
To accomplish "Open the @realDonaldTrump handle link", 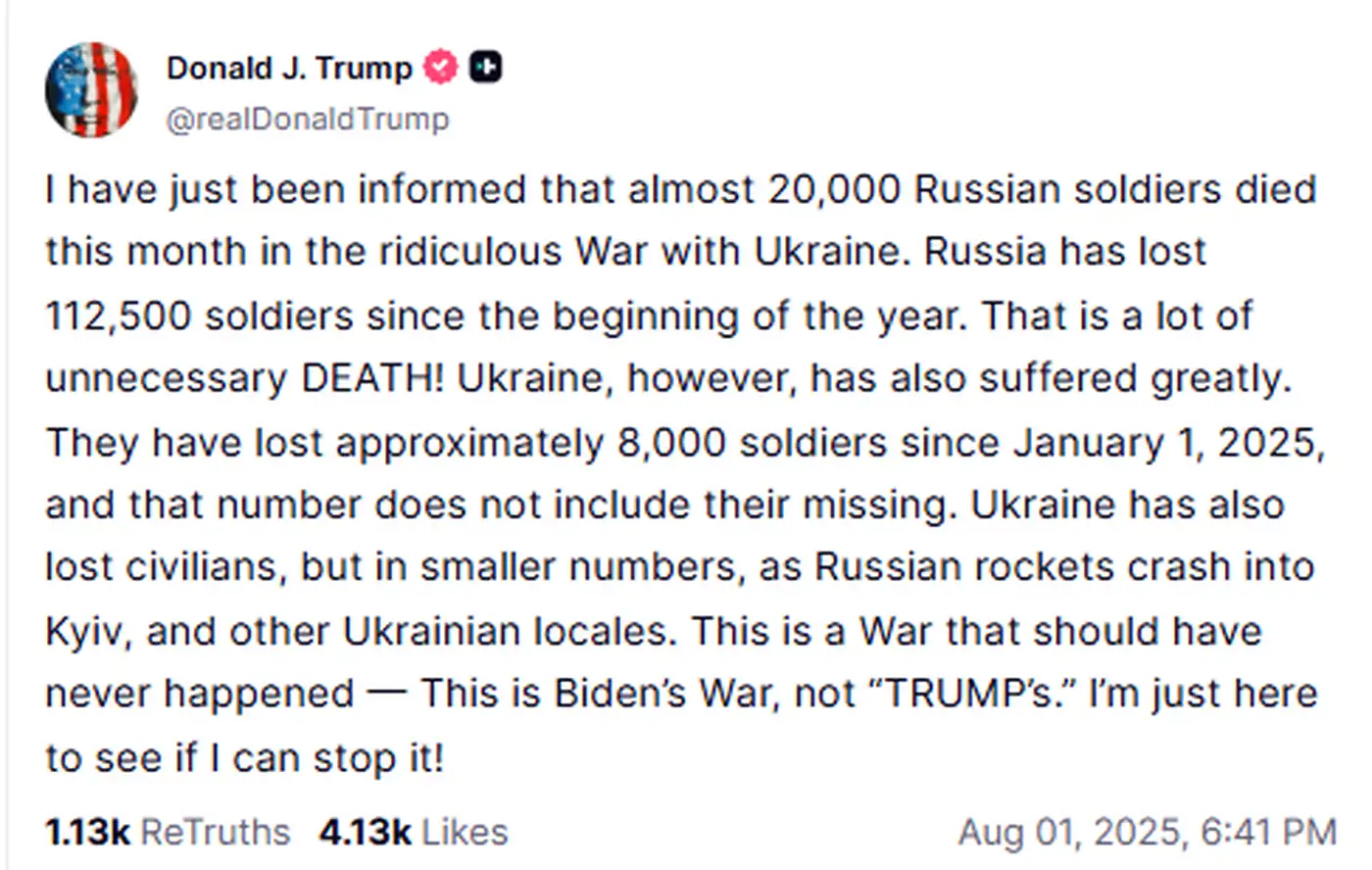I will click(x=308, y=120).
